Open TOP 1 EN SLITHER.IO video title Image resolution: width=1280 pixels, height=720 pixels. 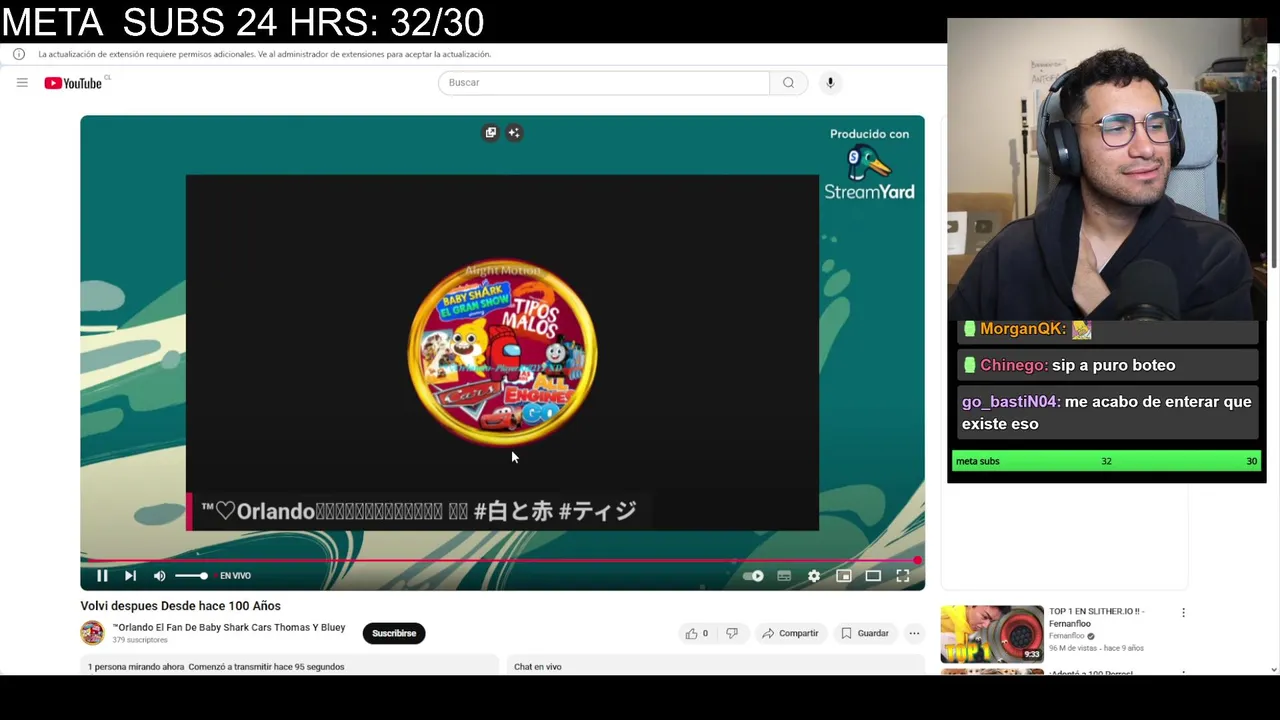[1096, 617]
